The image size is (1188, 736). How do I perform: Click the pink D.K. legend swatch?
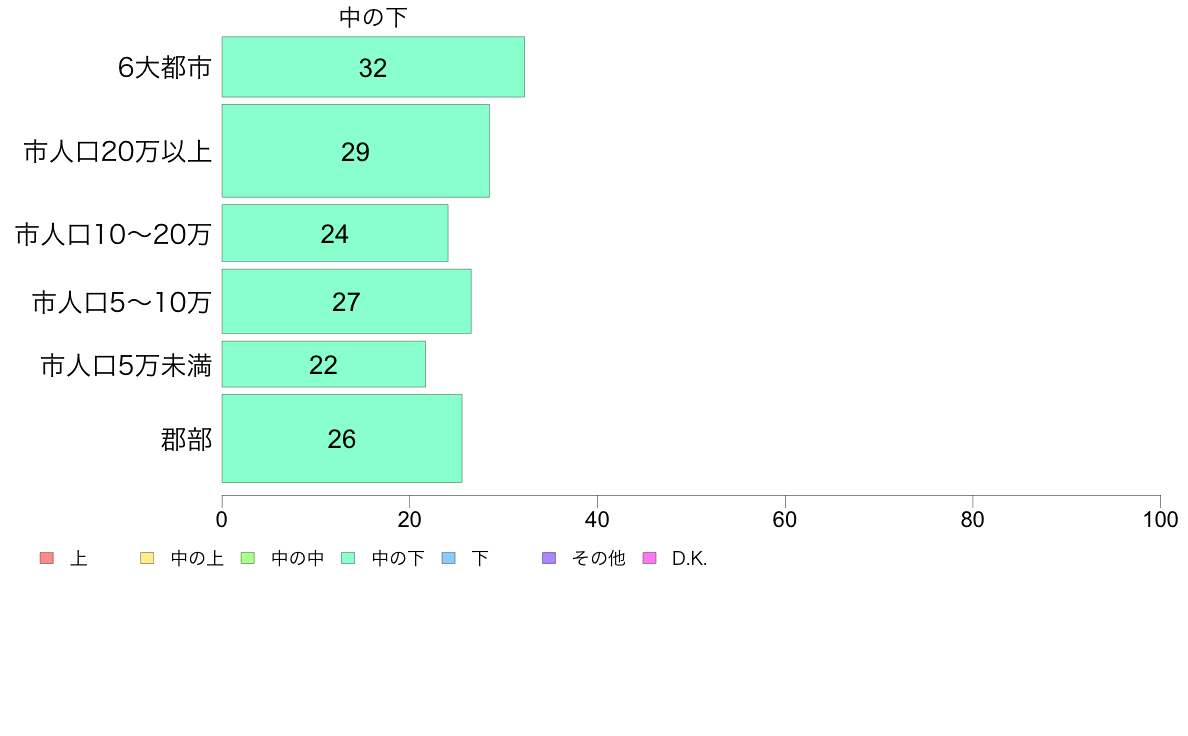(649, 558)
